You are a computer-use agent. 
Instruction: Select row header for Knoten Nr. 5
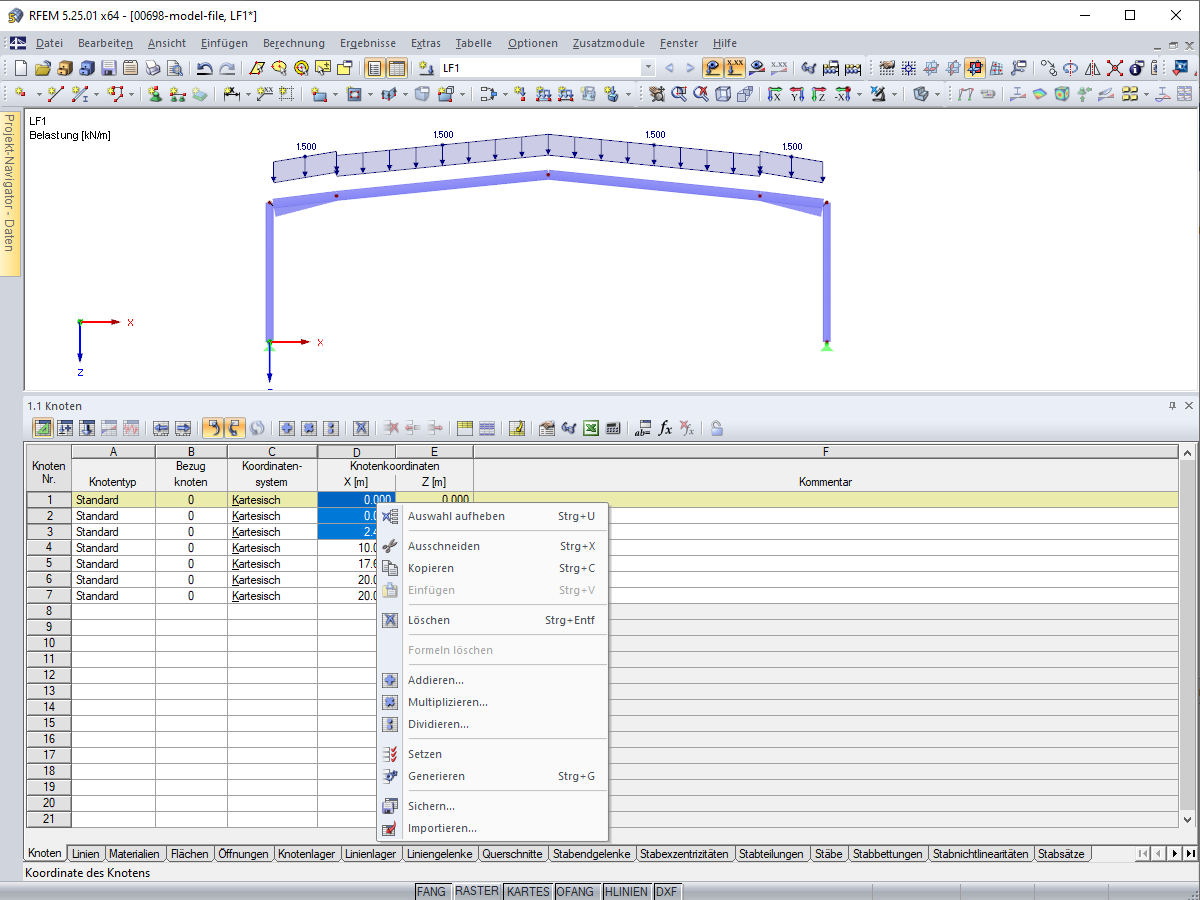tap(49, 564)
